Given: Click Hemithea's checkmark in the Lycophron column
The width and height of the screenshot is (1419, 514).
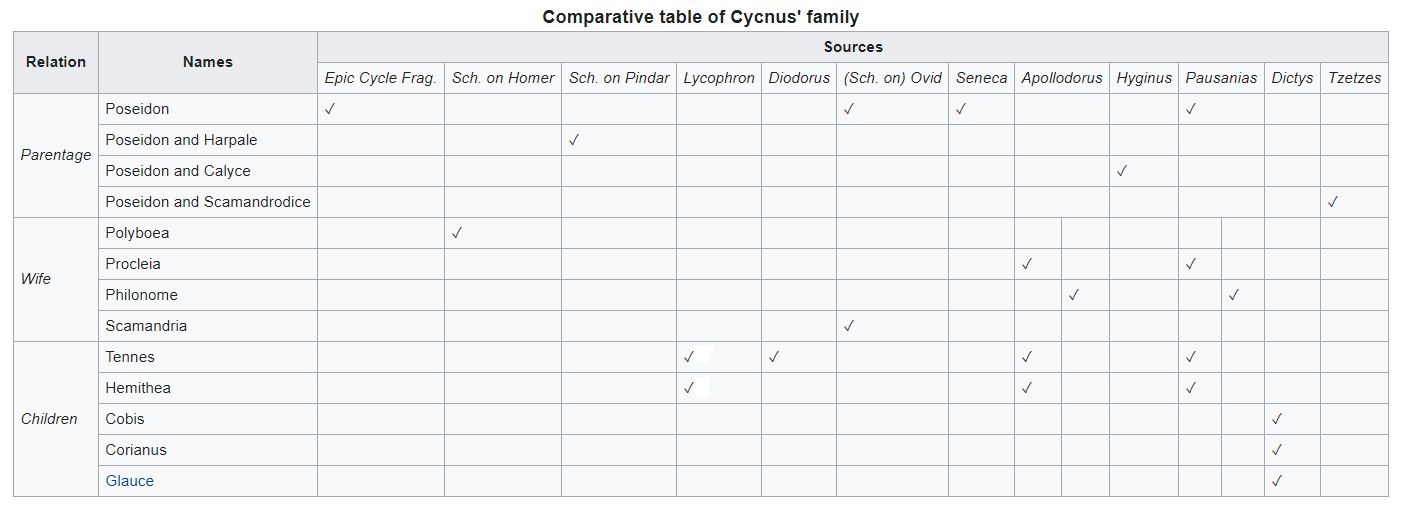Looking at the screenshot, I should [x=689, y=388].
